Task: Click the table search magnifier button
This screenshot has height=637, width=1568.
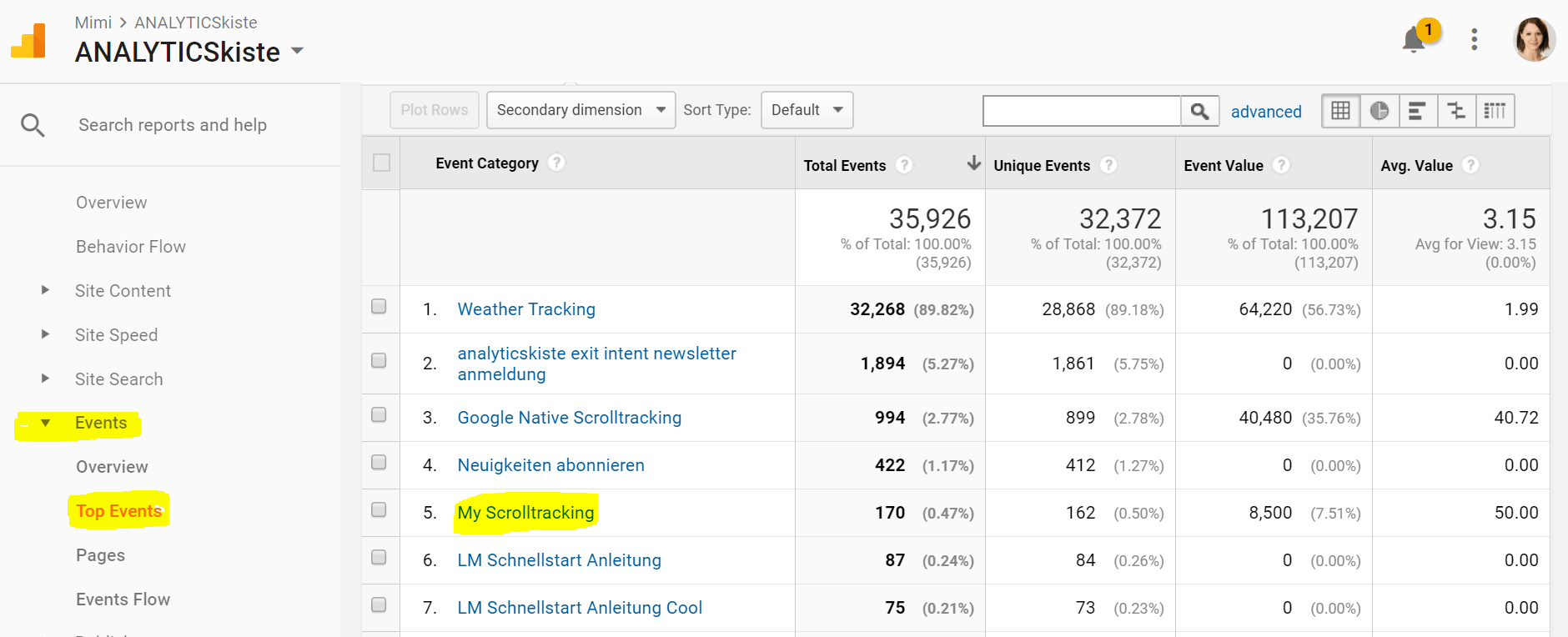Action: 1199,111
